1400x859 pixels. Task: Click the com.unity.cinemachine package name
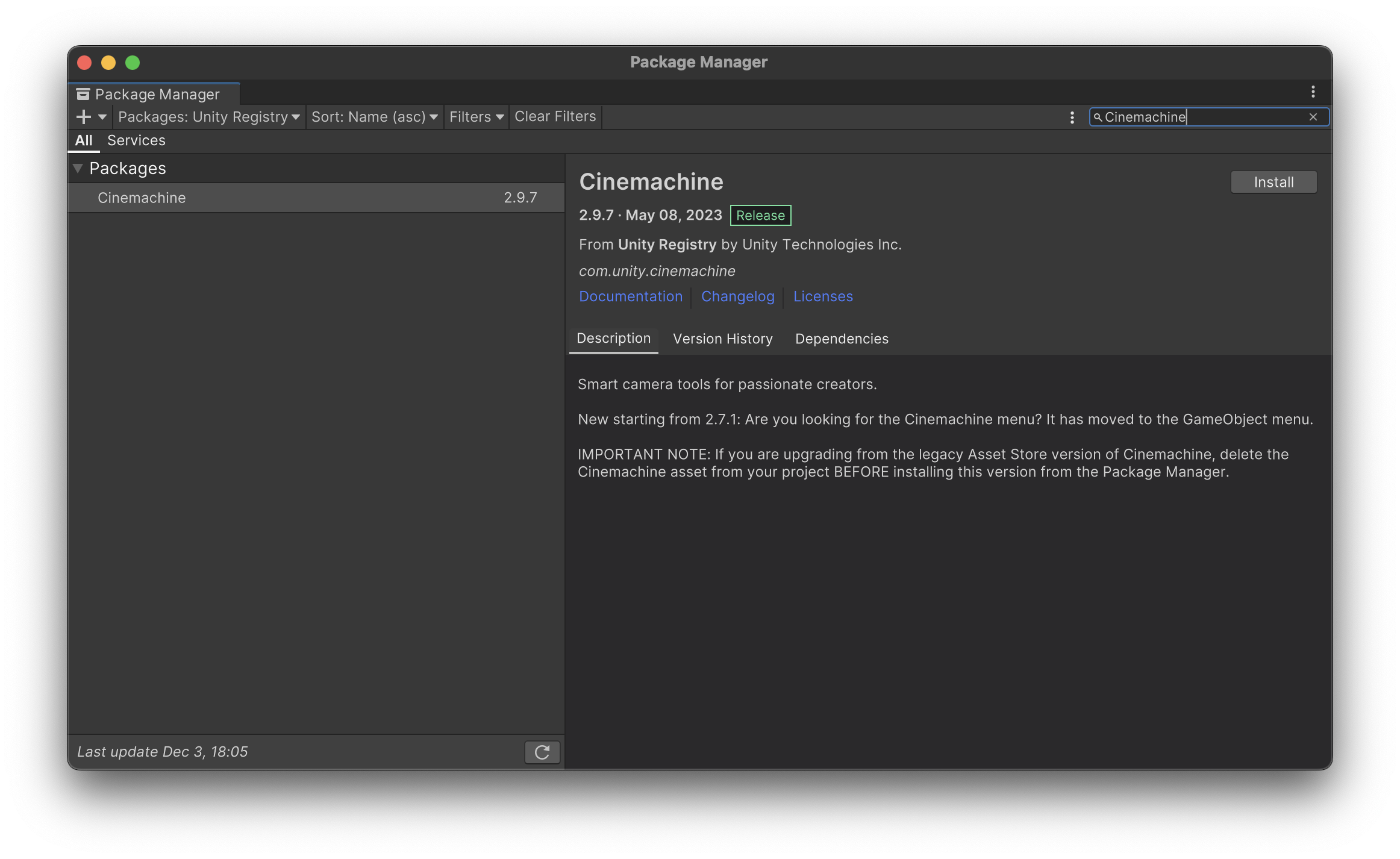coord(657,271)
